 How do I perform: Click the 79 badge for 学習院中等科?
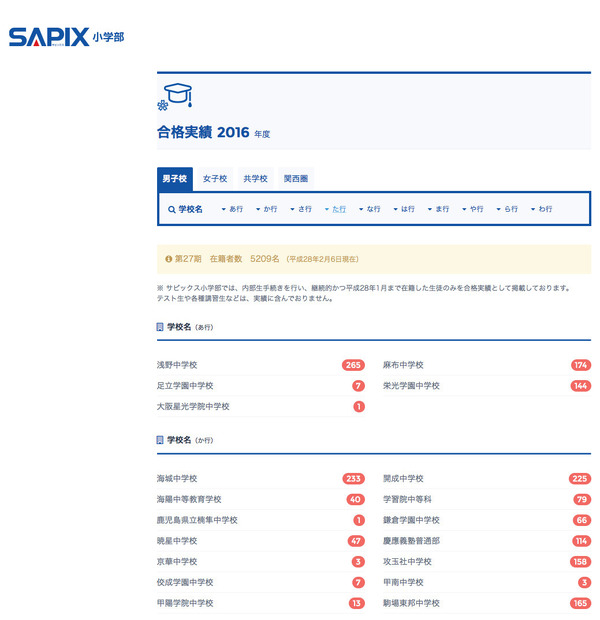[x=582, y=499]
